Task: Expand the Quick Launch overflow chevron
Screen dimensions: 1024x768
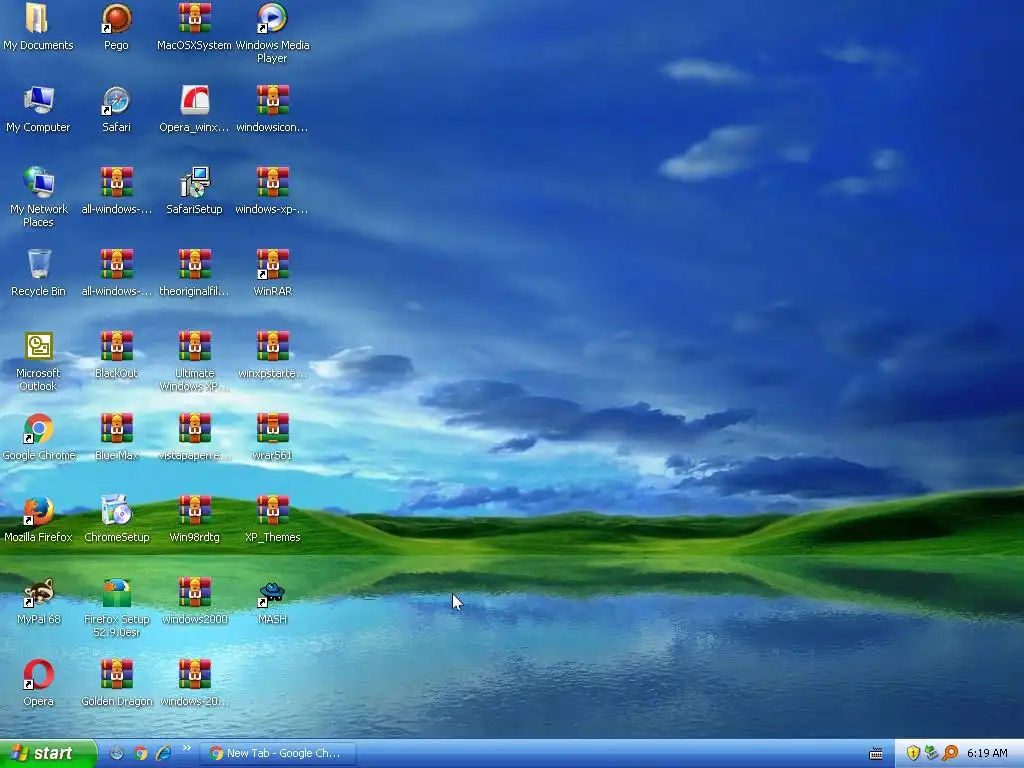Action: coord(186,748)
